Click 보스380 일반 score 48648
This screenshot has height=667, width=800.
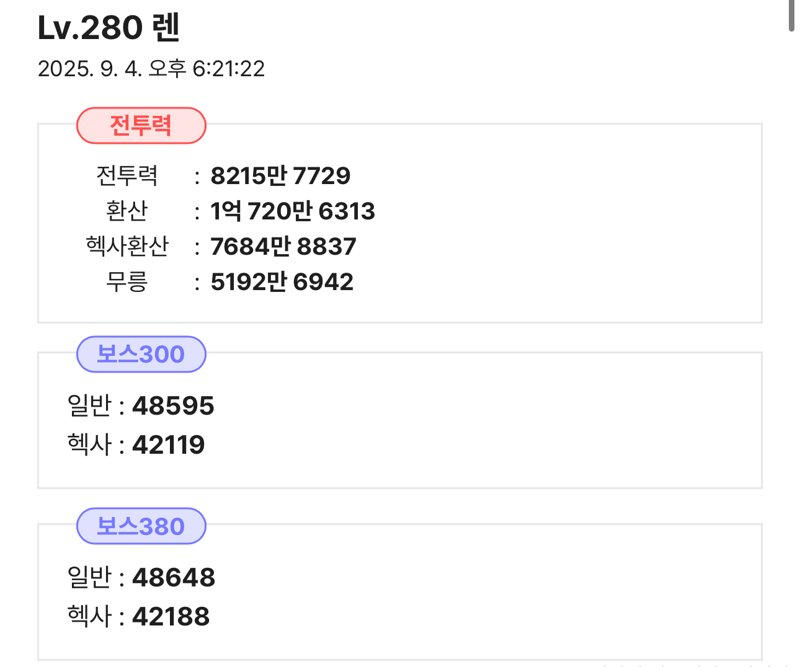174,578
